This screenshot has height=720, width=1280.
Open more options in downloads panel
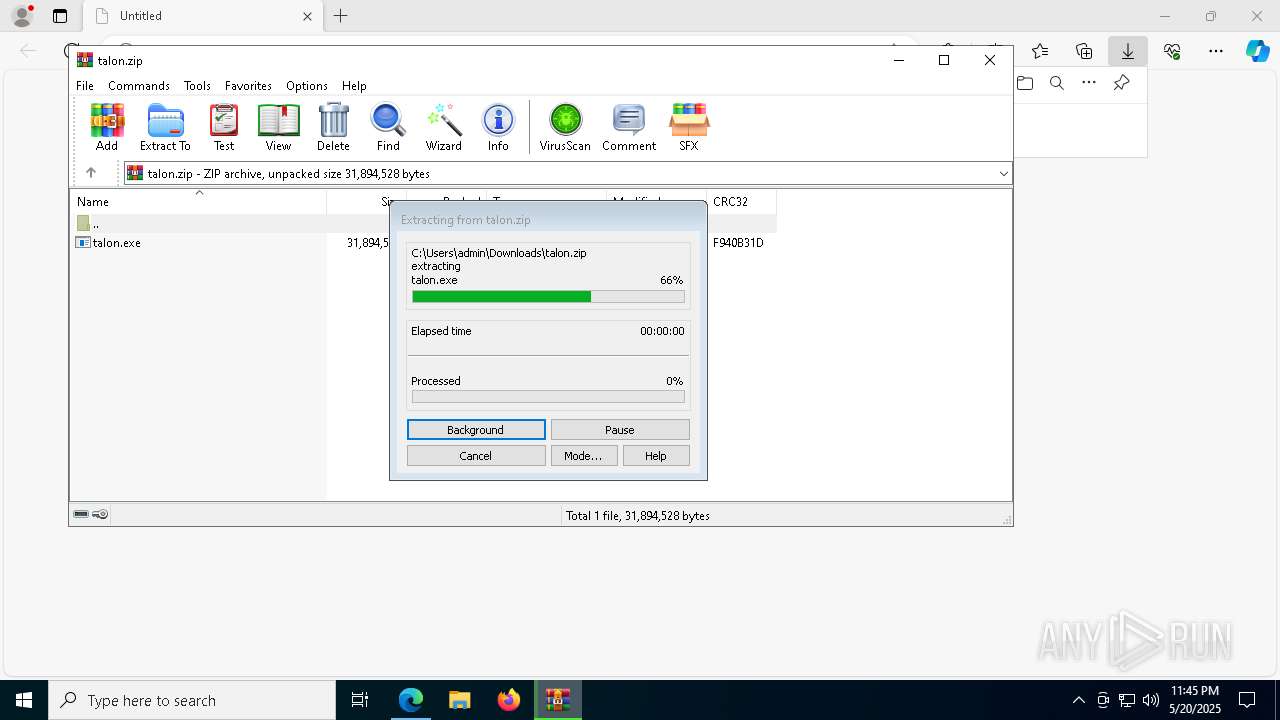click(x=1089, y=83)
